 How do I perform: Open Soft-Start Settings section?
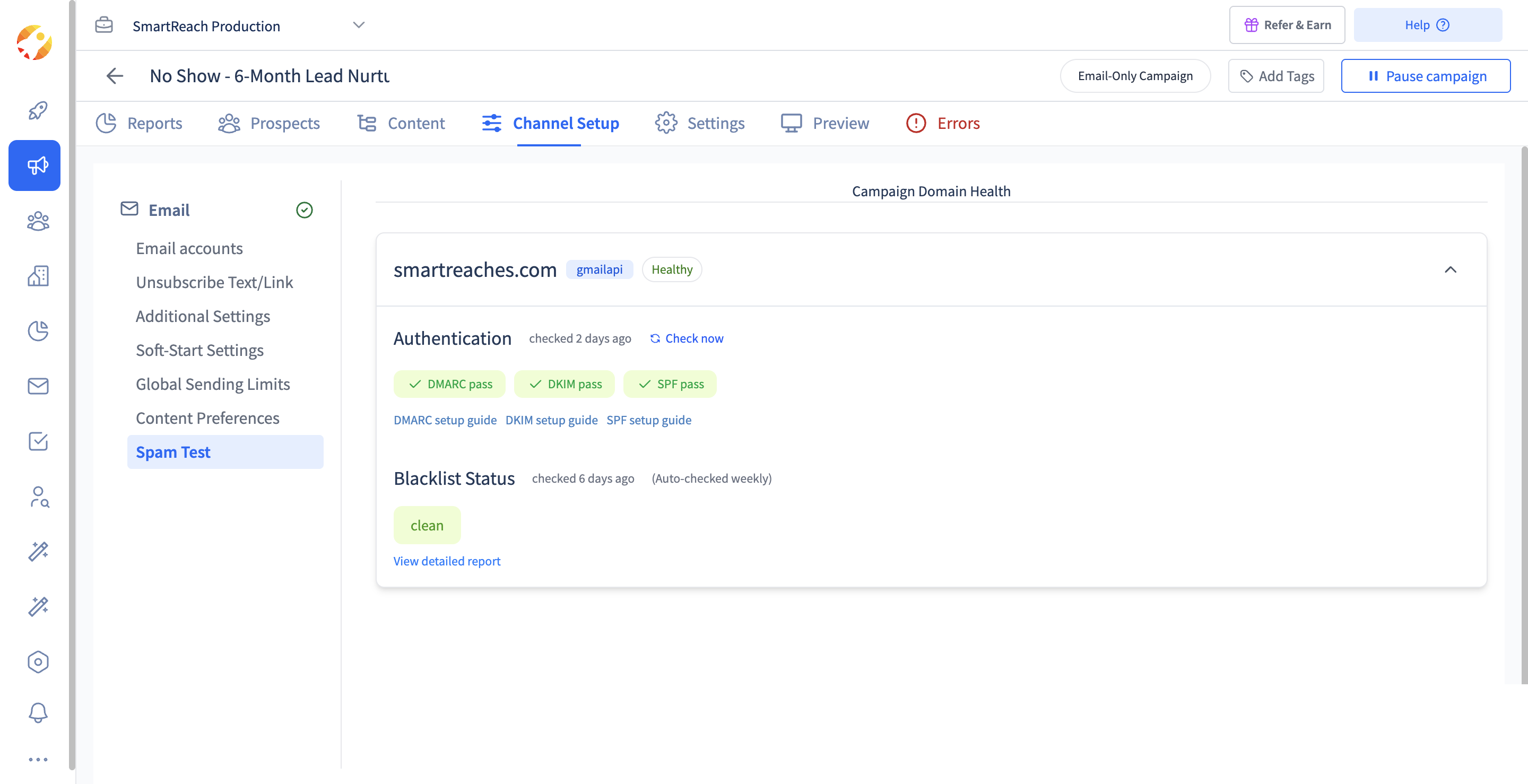click(x=199, y=350)
